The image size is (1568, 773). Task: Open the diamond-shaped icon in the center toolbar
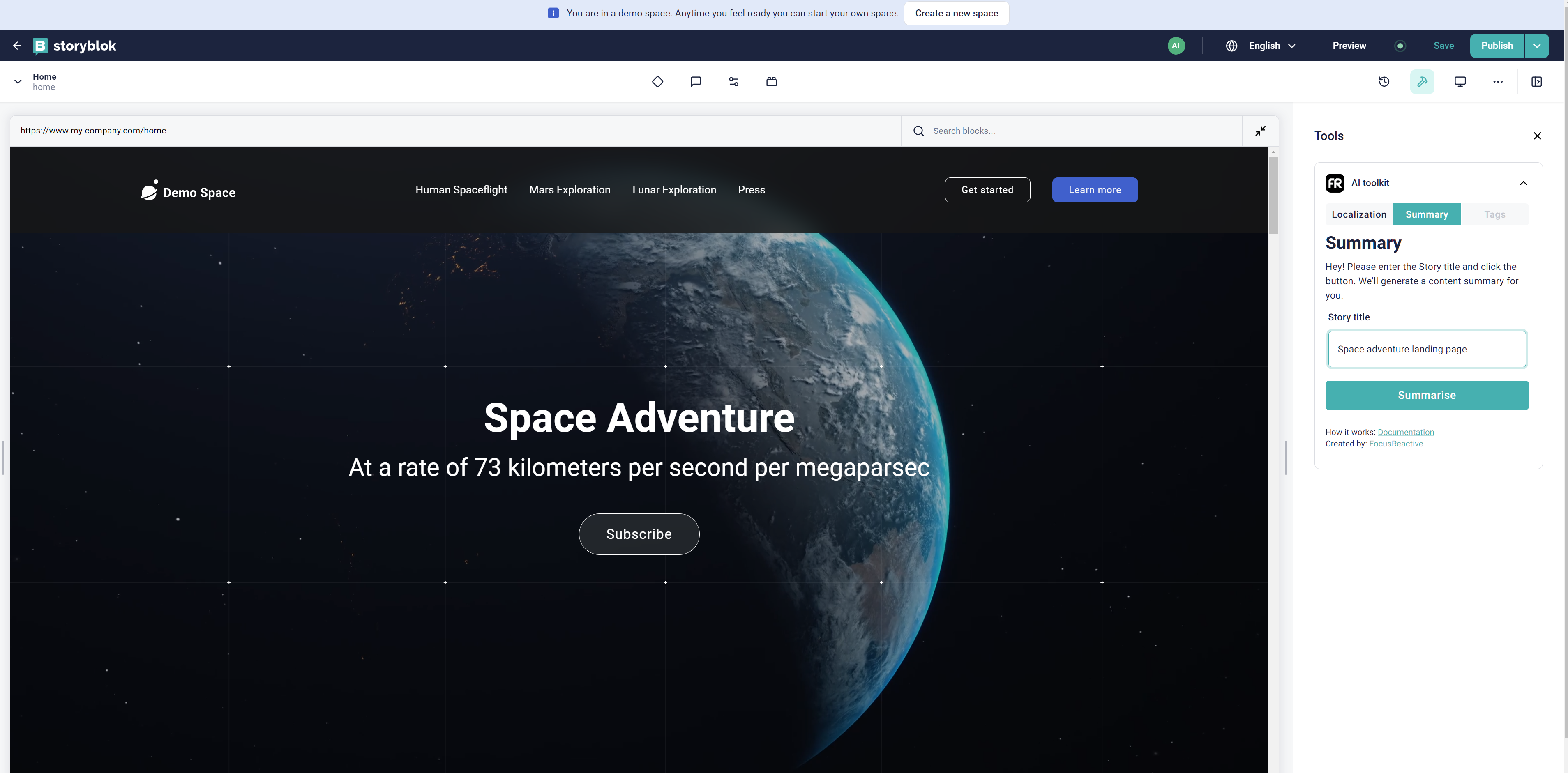tap(657, 82)
